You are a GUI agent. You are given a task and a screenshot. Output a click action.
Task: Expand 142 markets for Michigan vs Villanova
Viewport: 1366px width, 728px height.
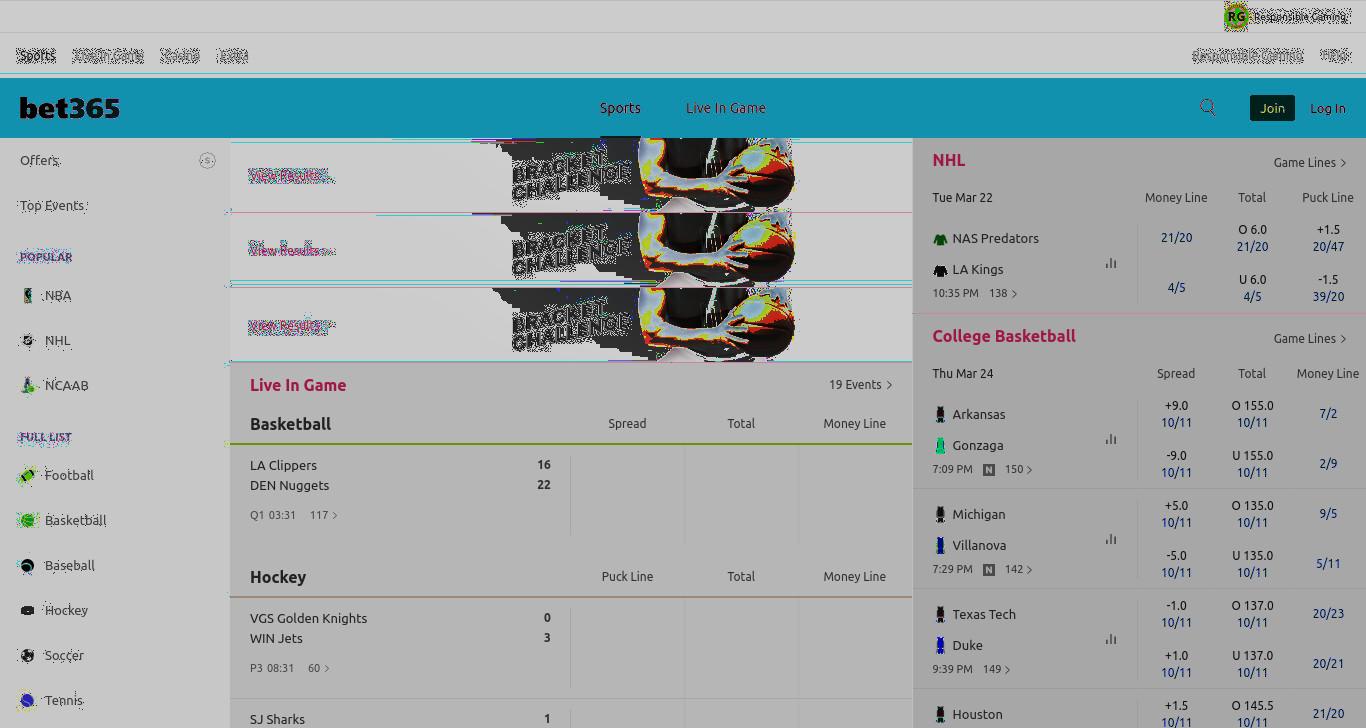1018,569
